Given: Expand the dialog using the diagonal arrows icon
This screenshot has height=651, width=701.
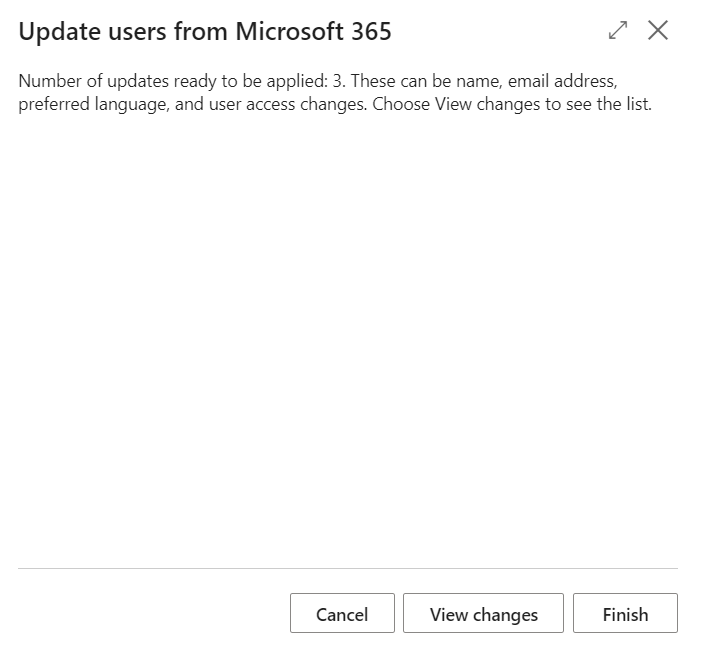Looking at the screenshot, I should coord(618,30).
